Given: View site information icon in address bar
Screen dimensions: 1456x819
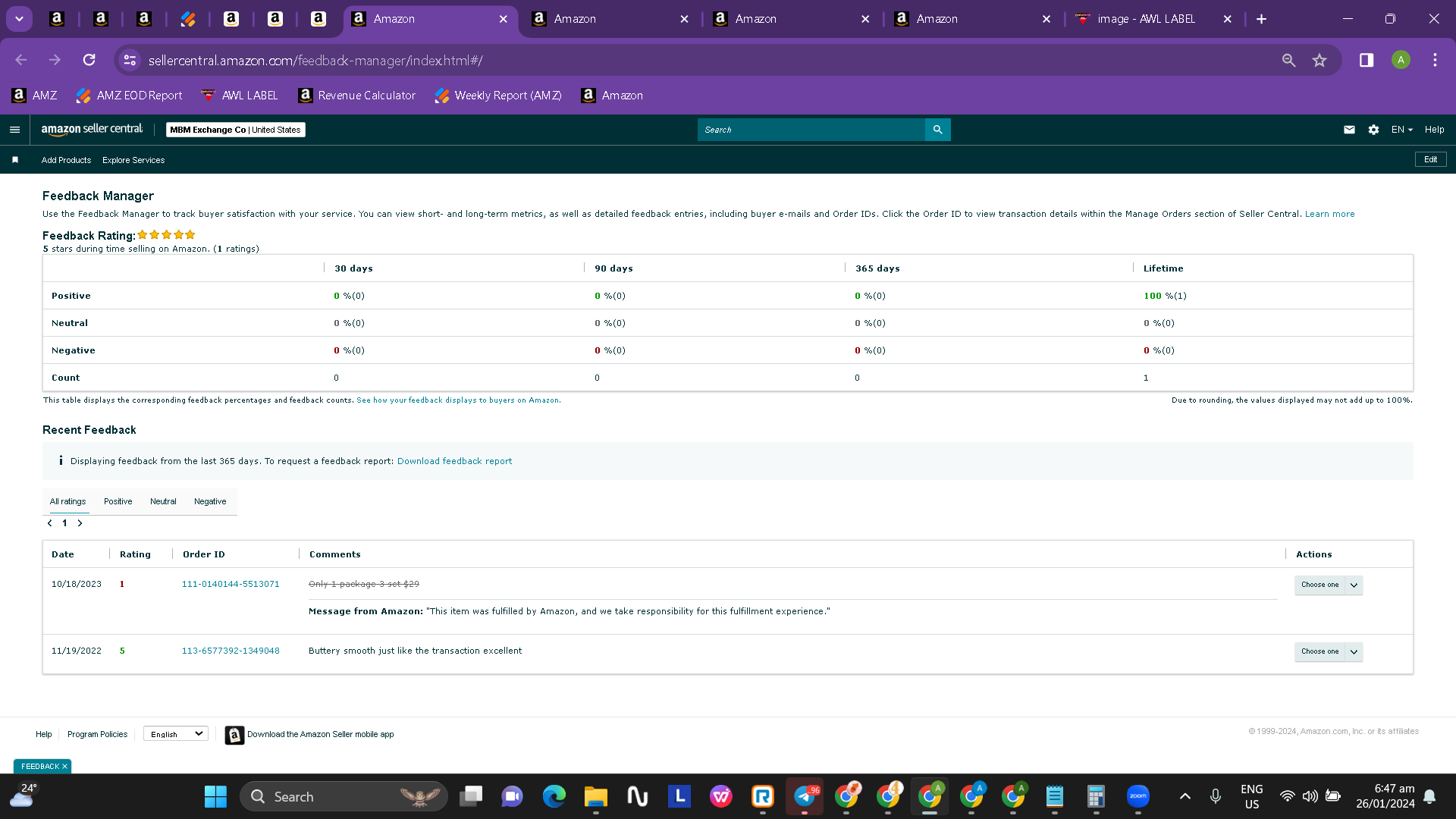Looking at the screenshot, I should [130, 60].
